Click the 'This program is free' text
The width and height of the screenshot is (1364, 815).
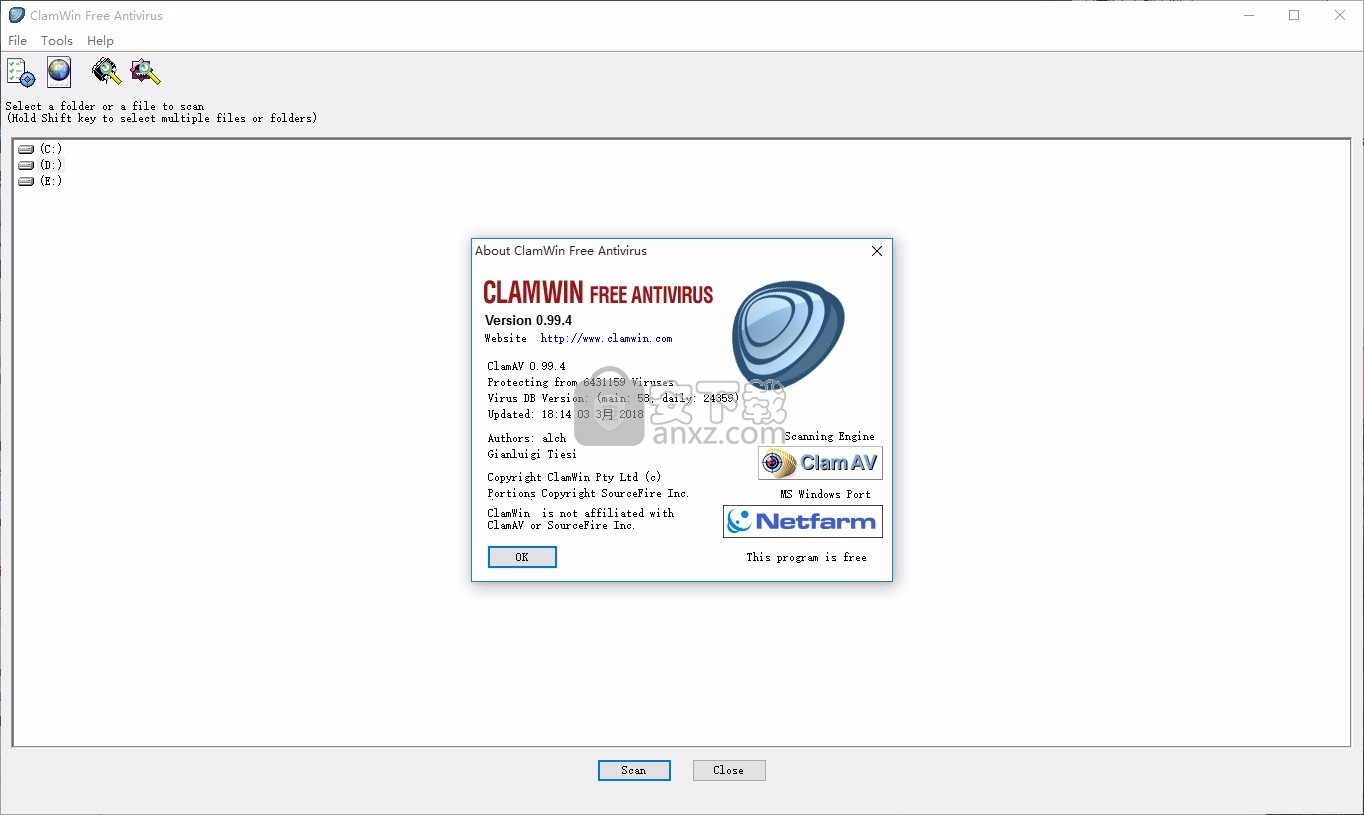point(806,558)
